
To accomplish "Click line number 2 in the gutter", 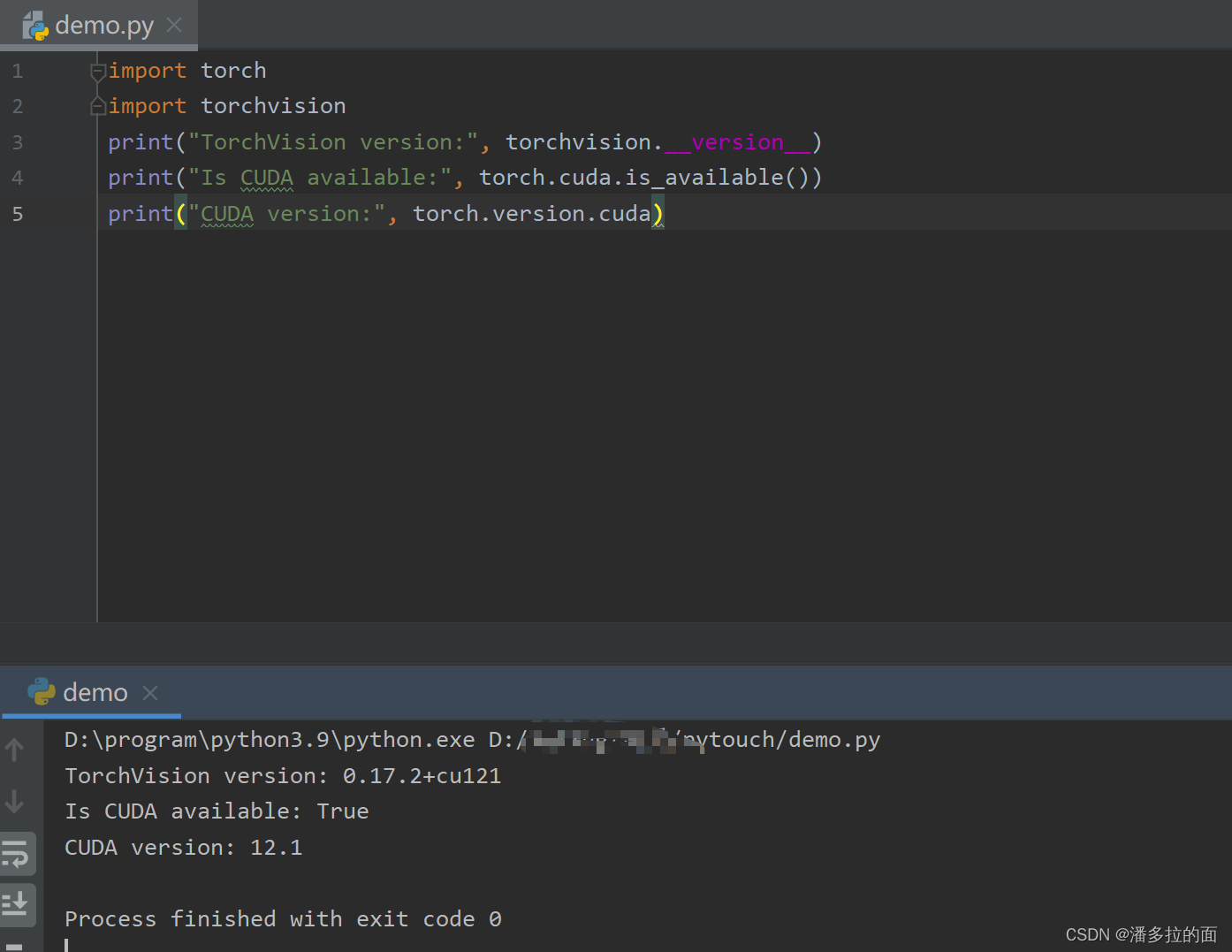I will (18, 106).
